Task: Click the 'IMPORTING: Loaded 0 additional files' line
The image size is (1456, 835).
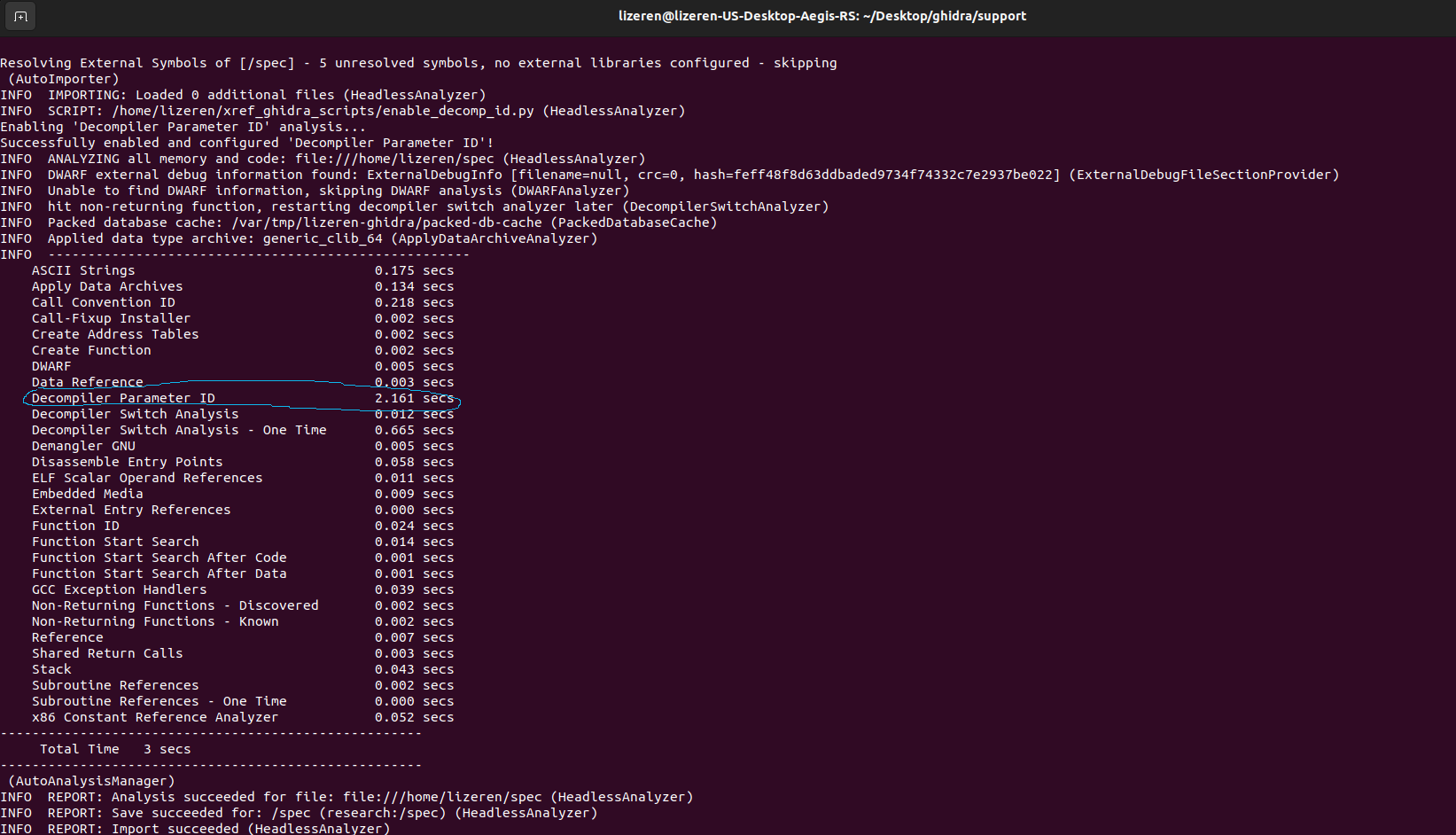Action: click(243, 95)
